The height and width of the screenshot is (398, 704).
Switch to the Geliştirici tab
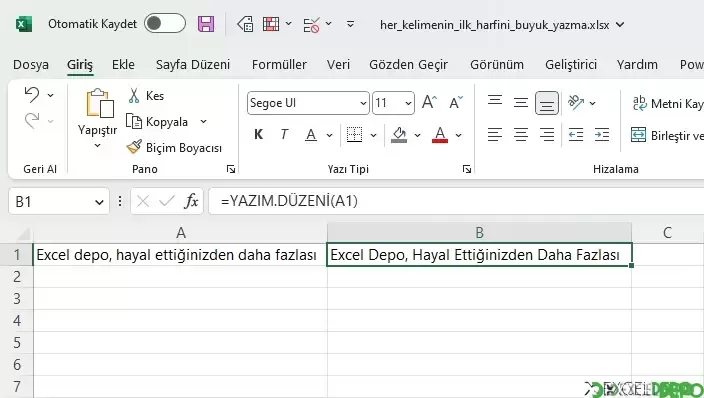571,65
